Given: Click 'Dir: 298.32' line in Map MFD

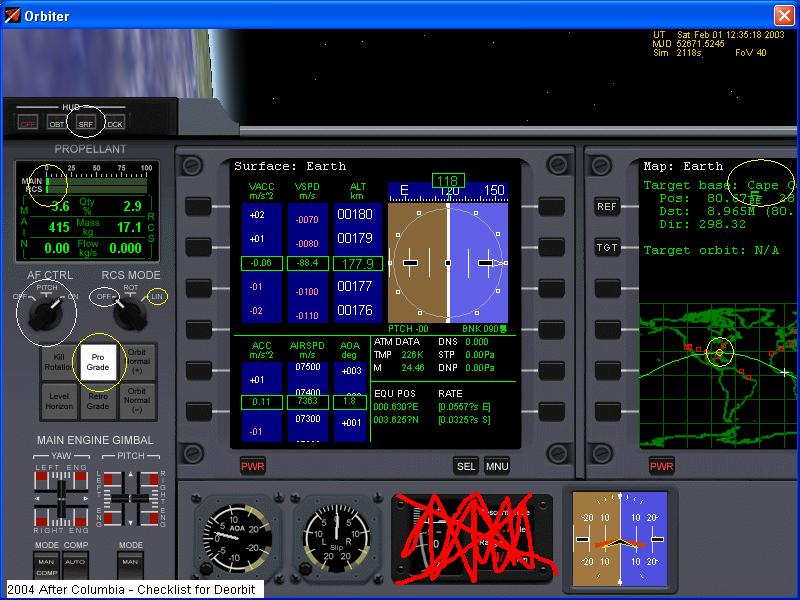Looking at the screenshot, I should pyautogui.click(x=702, y=224).
